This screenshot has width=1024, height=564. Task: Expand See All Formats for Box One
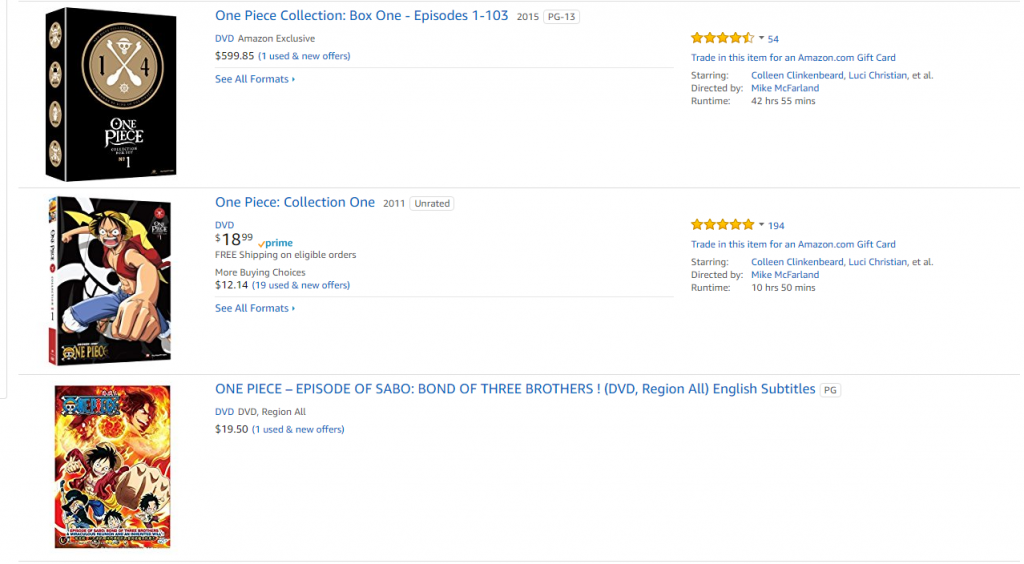(x=255, y=79)
